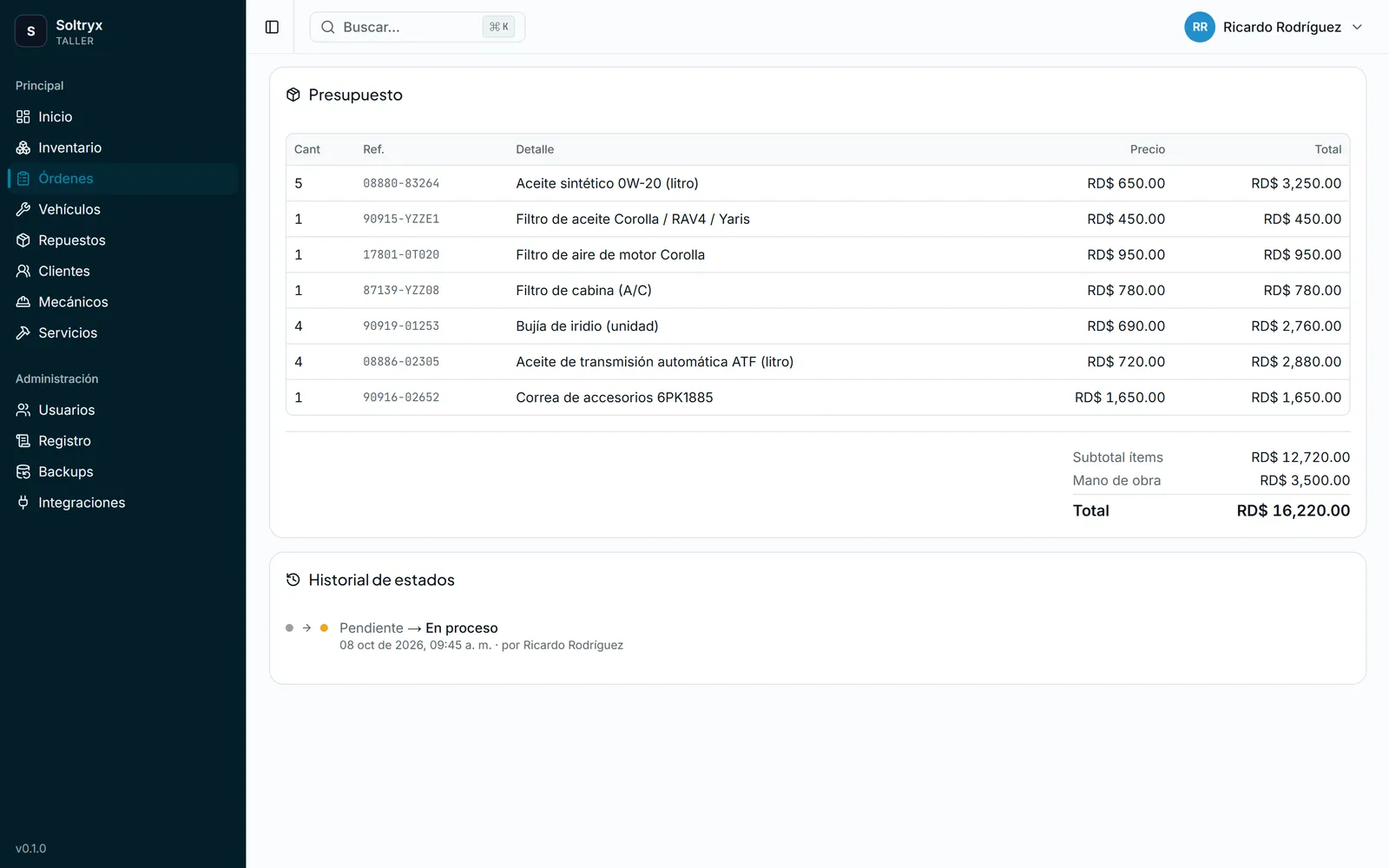Viewport: 1389px width, 868px height.
Task: Click the Inventario boxes icon
Action: coord(23,148)
